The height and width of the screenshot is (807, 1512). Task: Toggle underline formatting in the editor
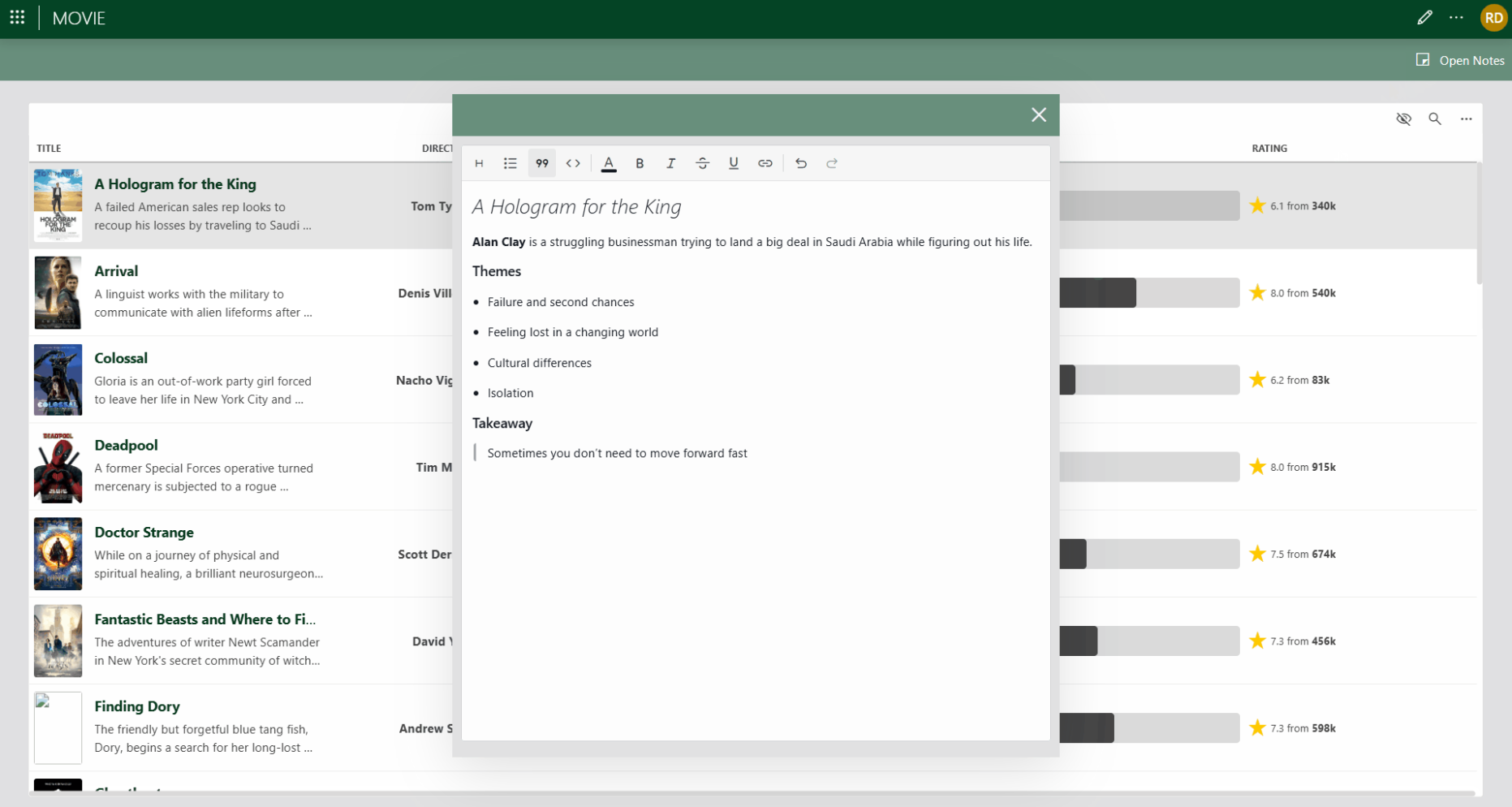(x=734, y=163)
